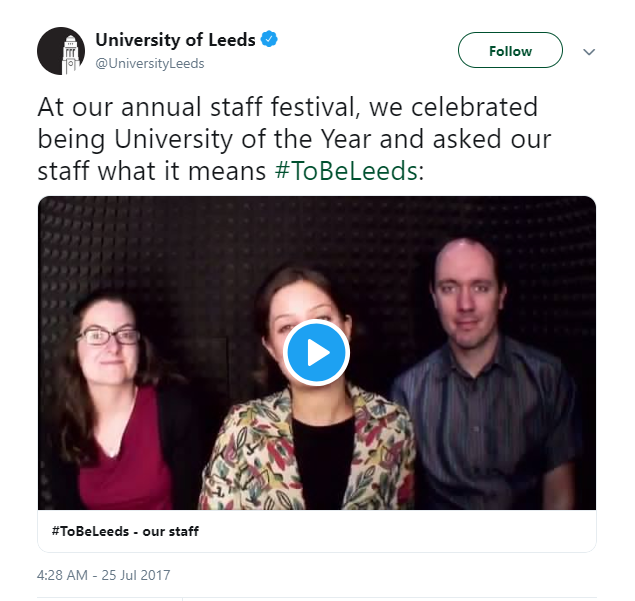
Task: Visit the @UniversityLeeds handle
Action: tap(150, 63)
